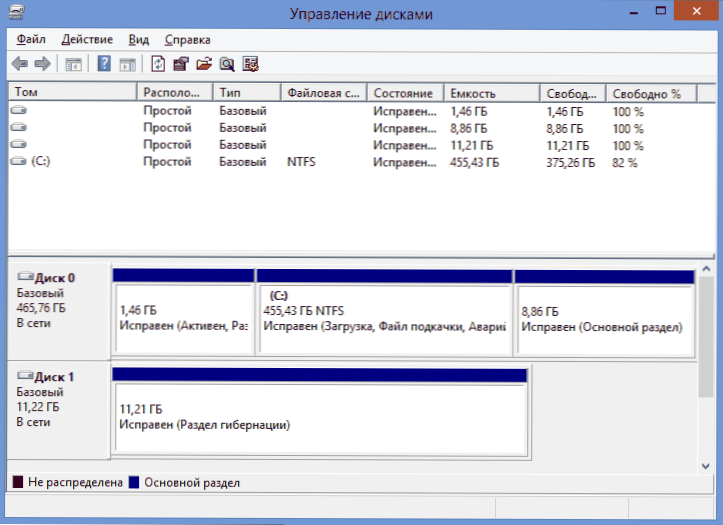Sort by the Файловая с... column header
The image size is (723, 525).
pos(324,92)
